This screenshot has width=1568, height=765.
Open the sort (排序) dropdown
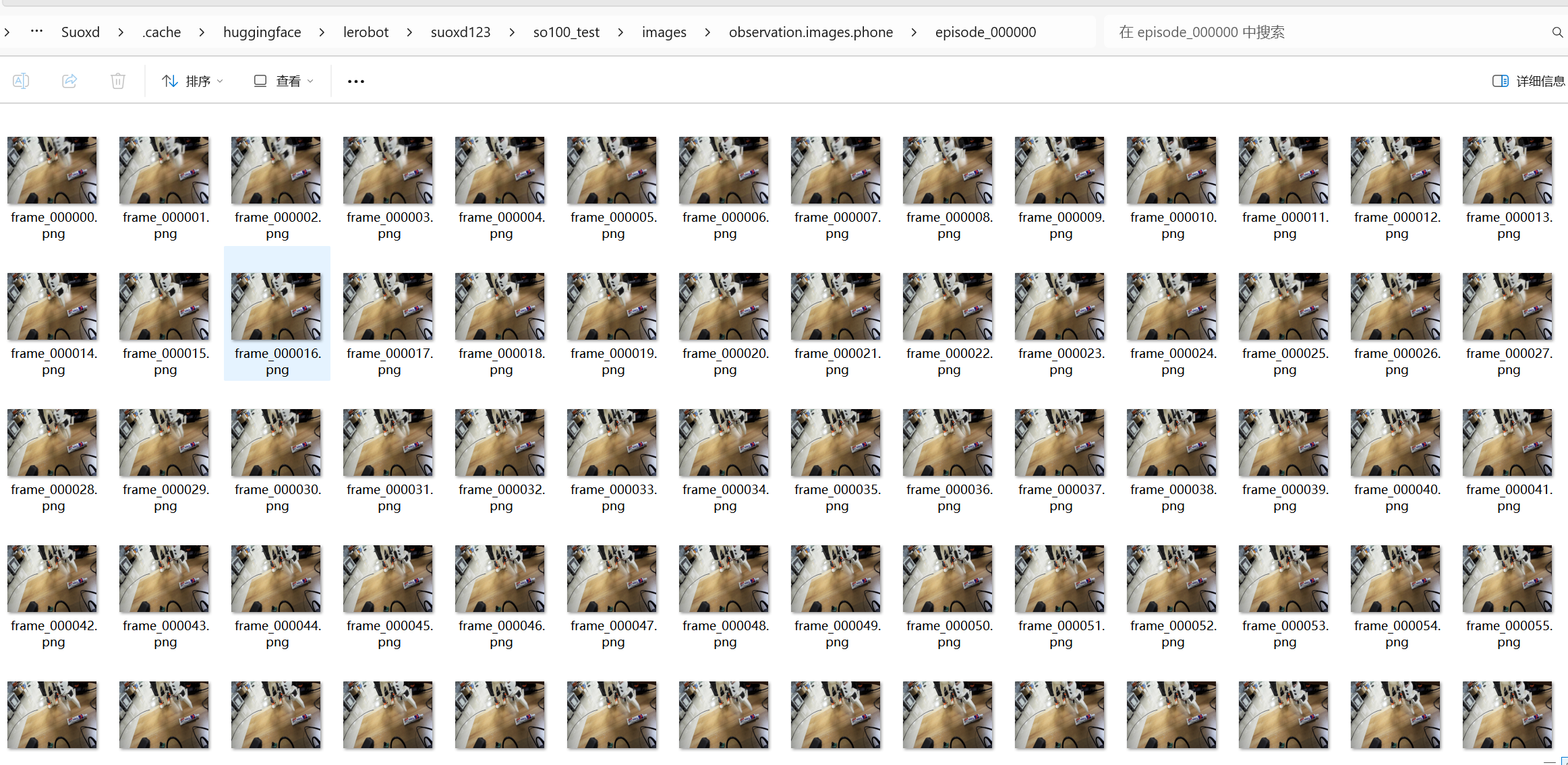click(x=192, y=81)
